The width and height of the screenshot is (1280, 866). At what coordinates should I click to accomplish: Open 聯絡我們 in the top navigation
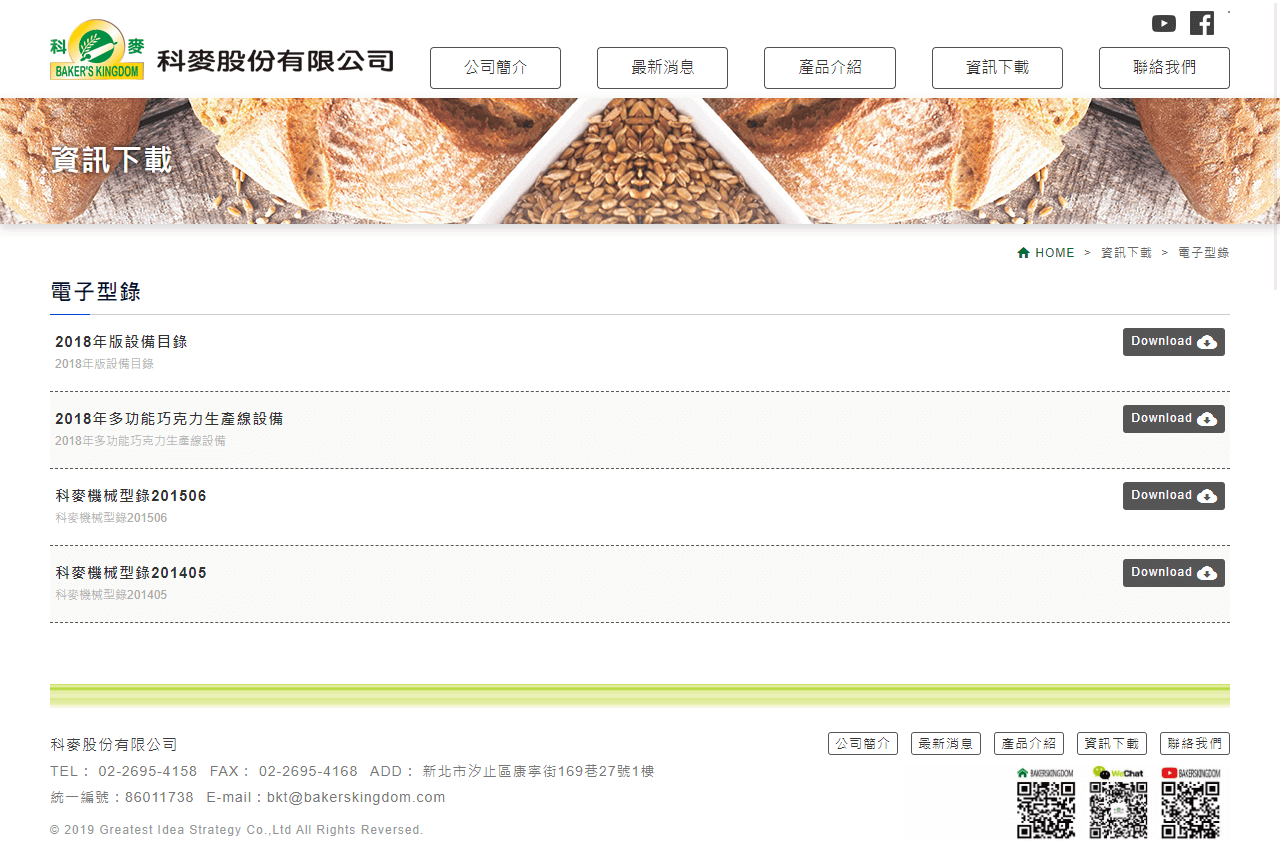tap(1164, 68)
